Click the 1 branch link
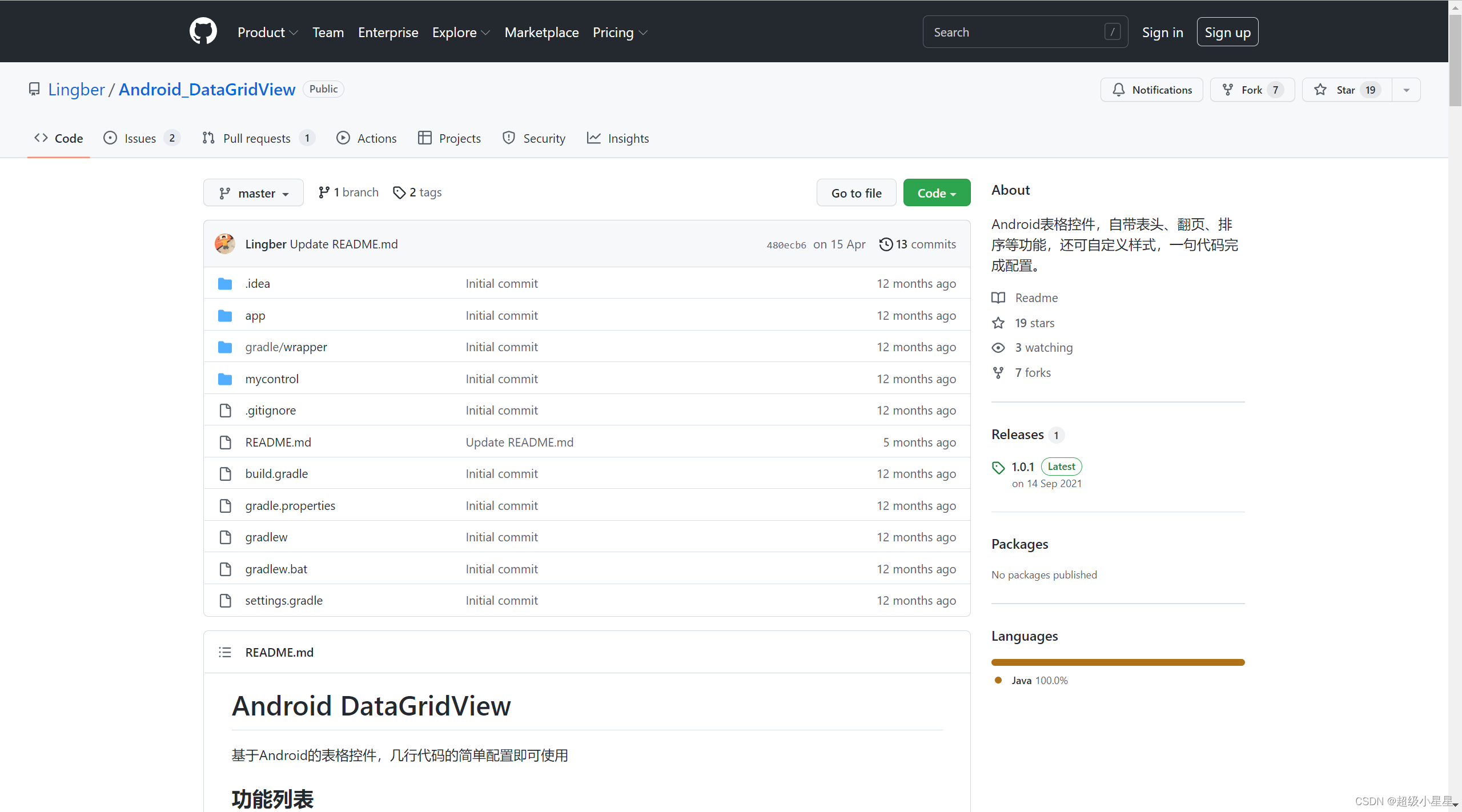This screenshot has width=1462, height=812. pyautogui.click(x=348, y=192)
